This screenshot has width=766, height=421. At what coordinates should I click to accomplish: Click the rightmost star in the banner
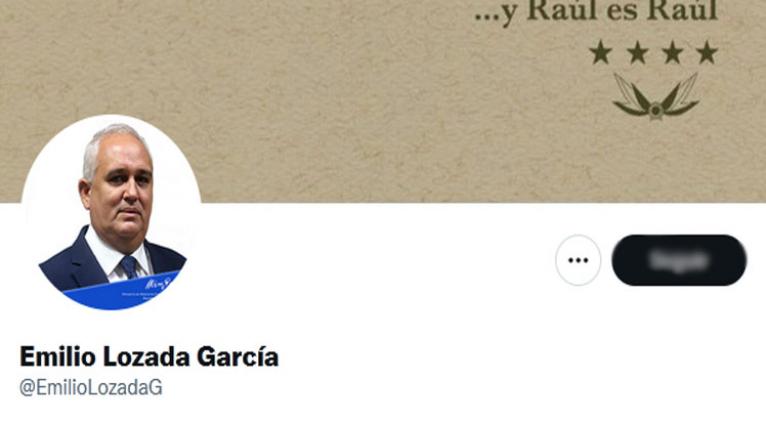pos(707,53)
